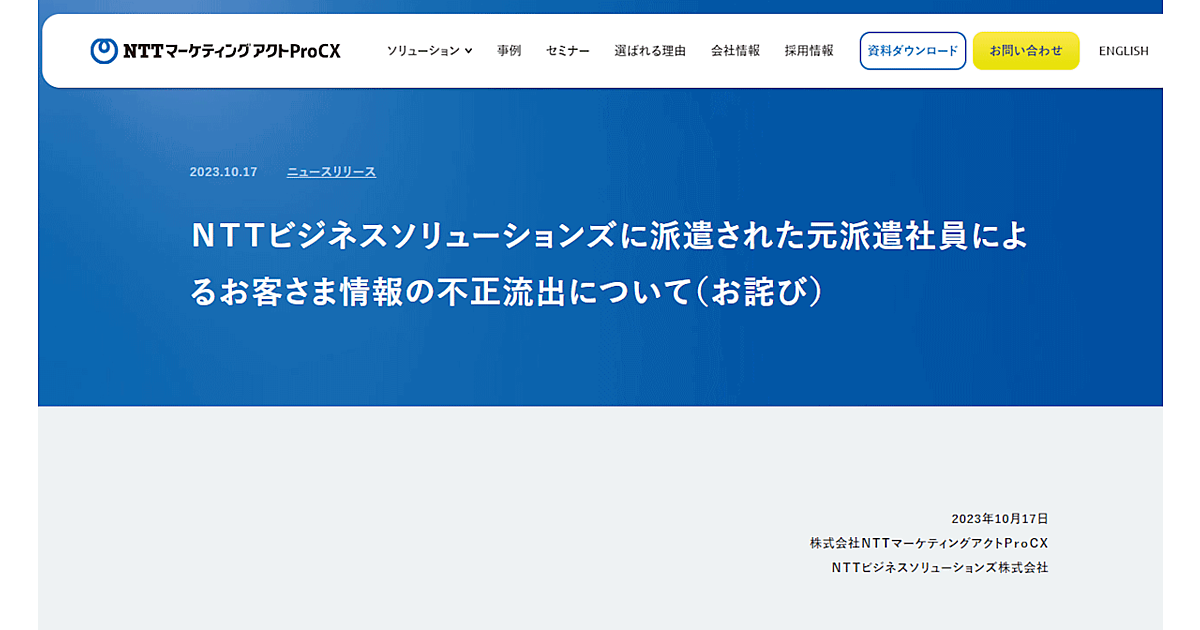Screen dimensions: 1200x630
Task: Open the ソリューション menu item
Action: 423,51
